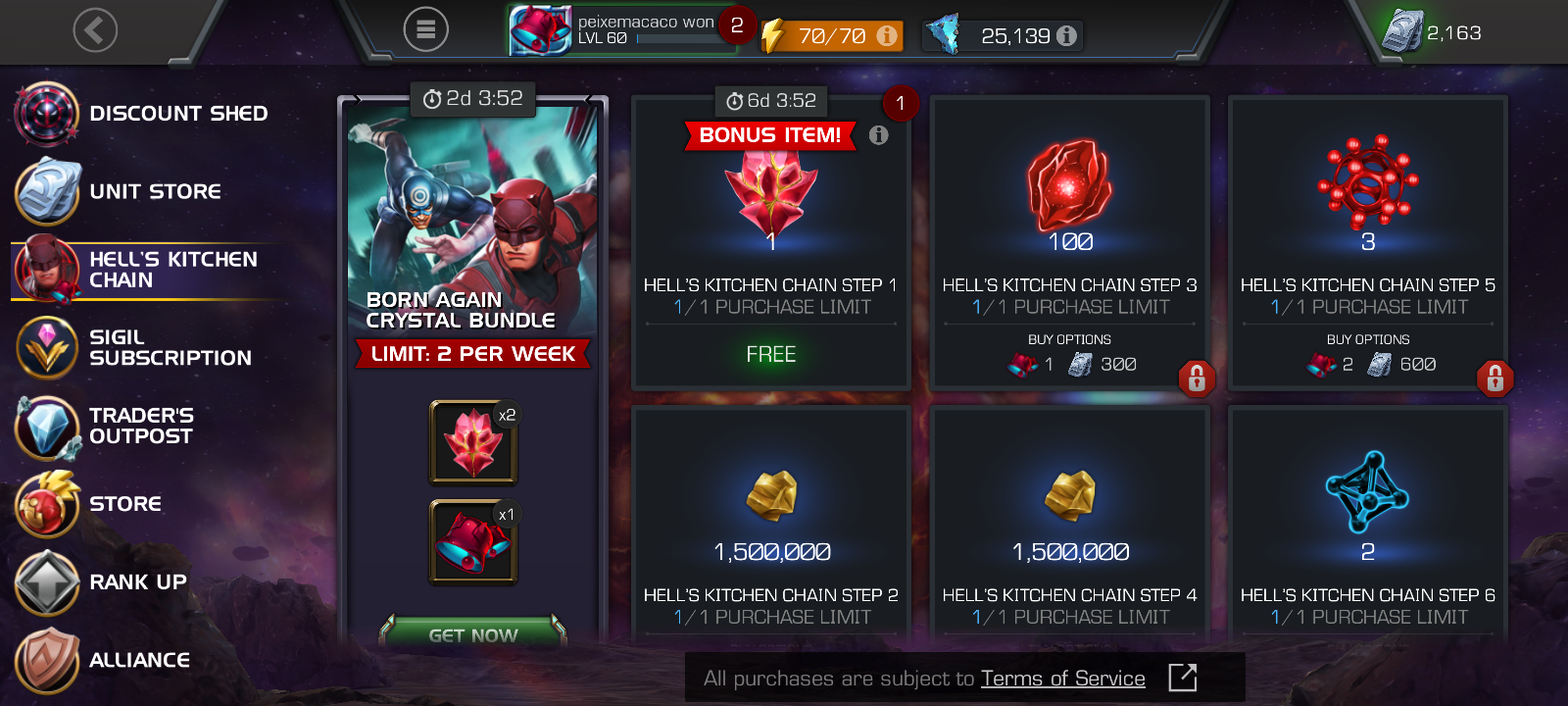The width and height of the screenshot is (1568, 706).
Task: Open the Terms of Service link
Action: click(1062, 679)
